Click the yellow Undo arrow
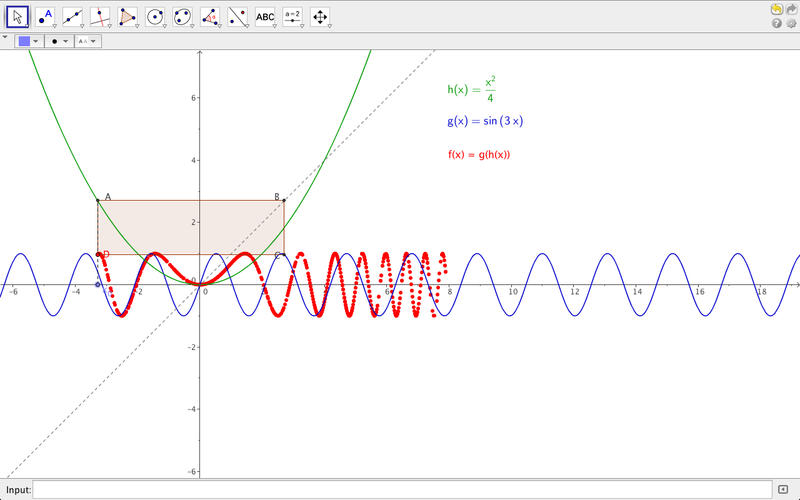This screenshot has width=800, height=500. [776, 9]
